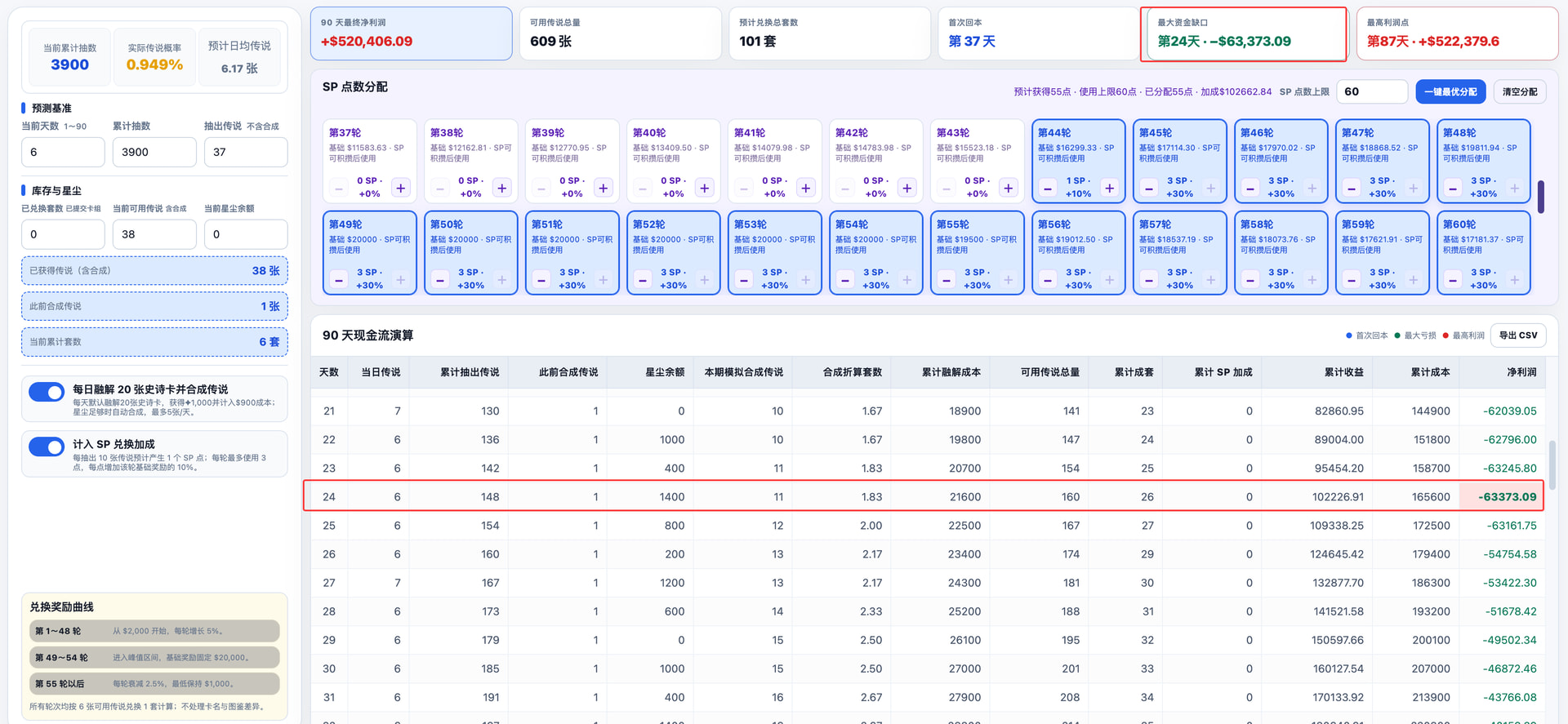The image size is (1568, 724).
Task: Toggle 计入 SP 兑换加成 switch
Action: (47, 446)
